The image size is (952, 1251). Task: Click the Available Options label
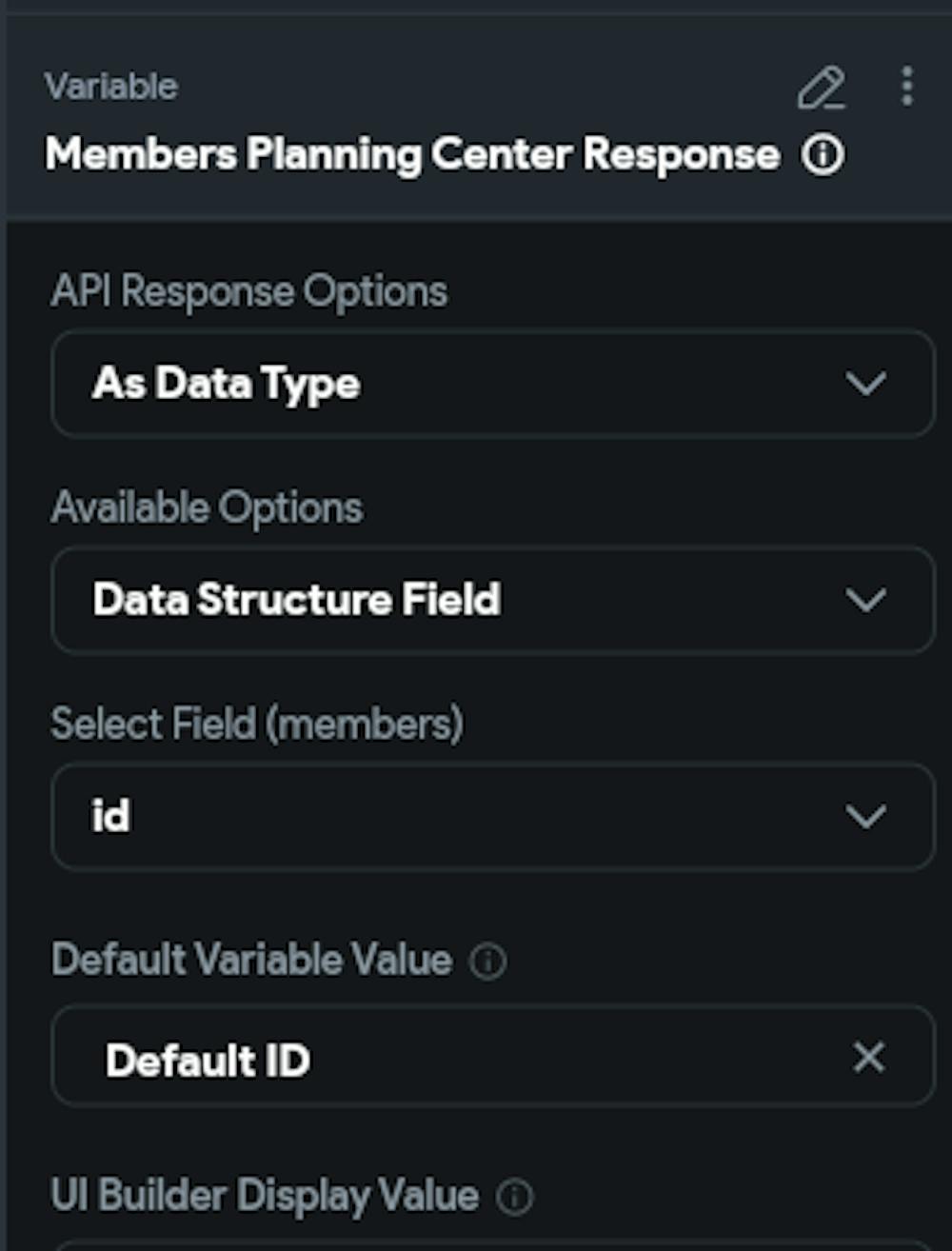(208, 507)
